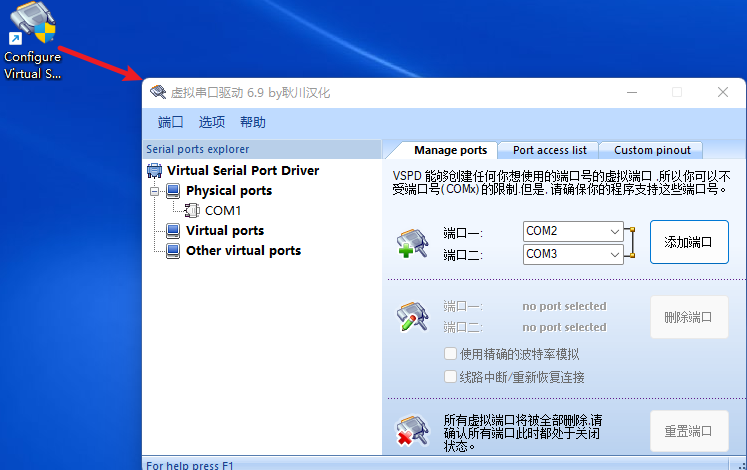The image size is (747, 470).
Task: Click the 添加端口 button
Action: point(688,242)
